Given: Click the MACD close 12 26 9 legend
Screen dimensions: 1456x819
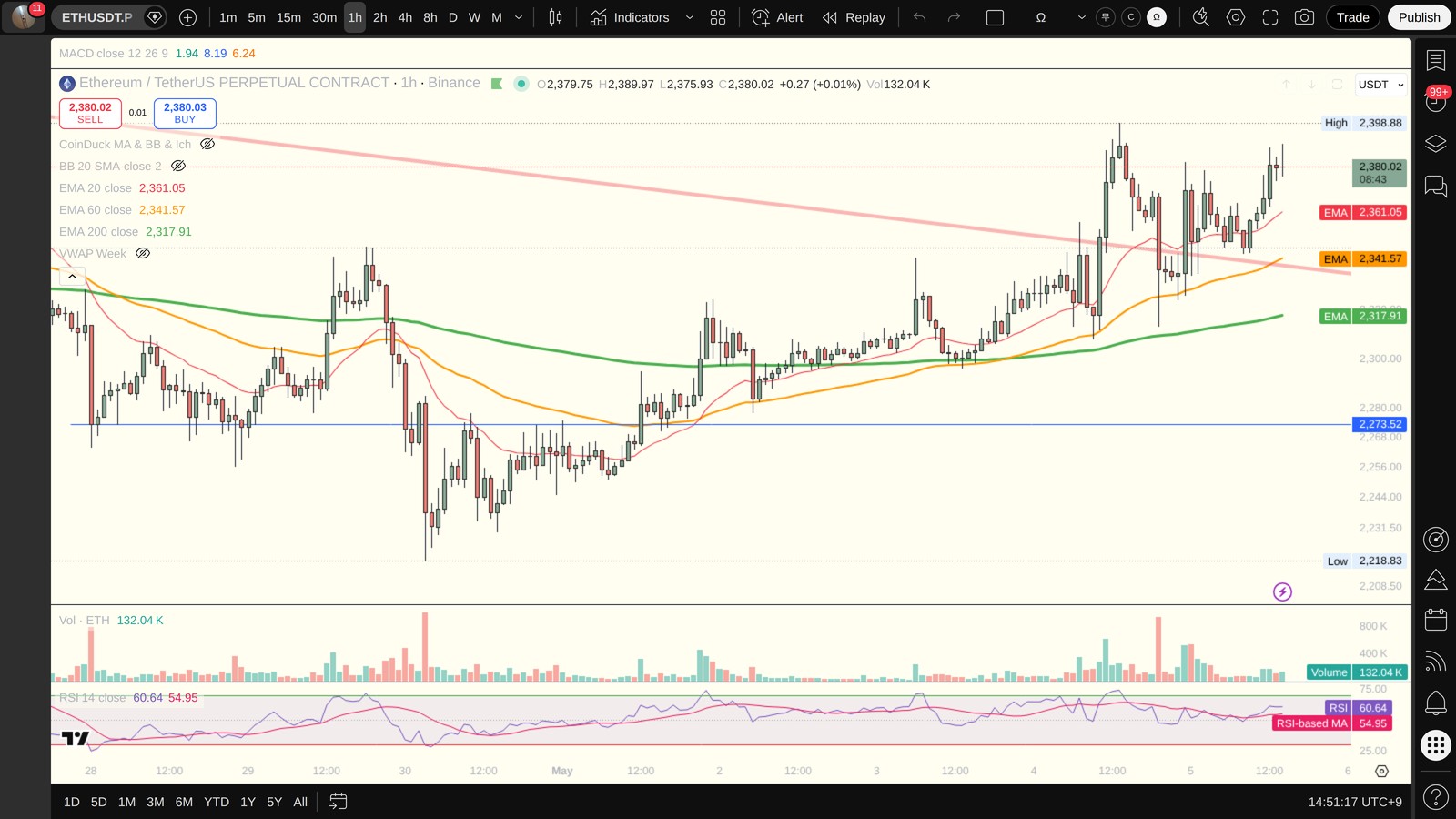Looking at the screenshot, I should (x=114, y=54).
